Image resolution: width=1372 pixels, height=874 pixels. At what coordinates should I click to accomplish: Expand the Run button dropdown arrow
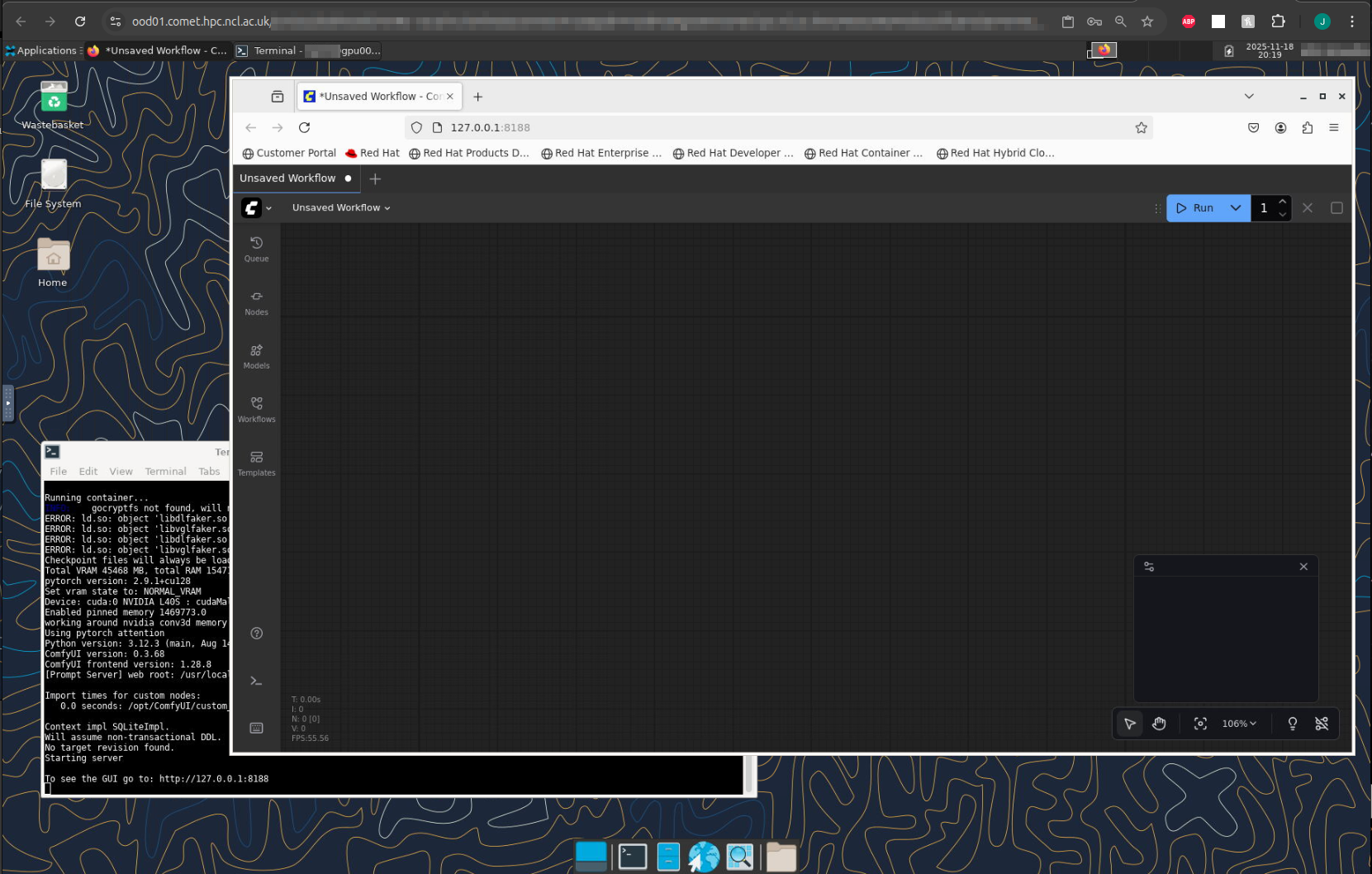pos(1235,208)
